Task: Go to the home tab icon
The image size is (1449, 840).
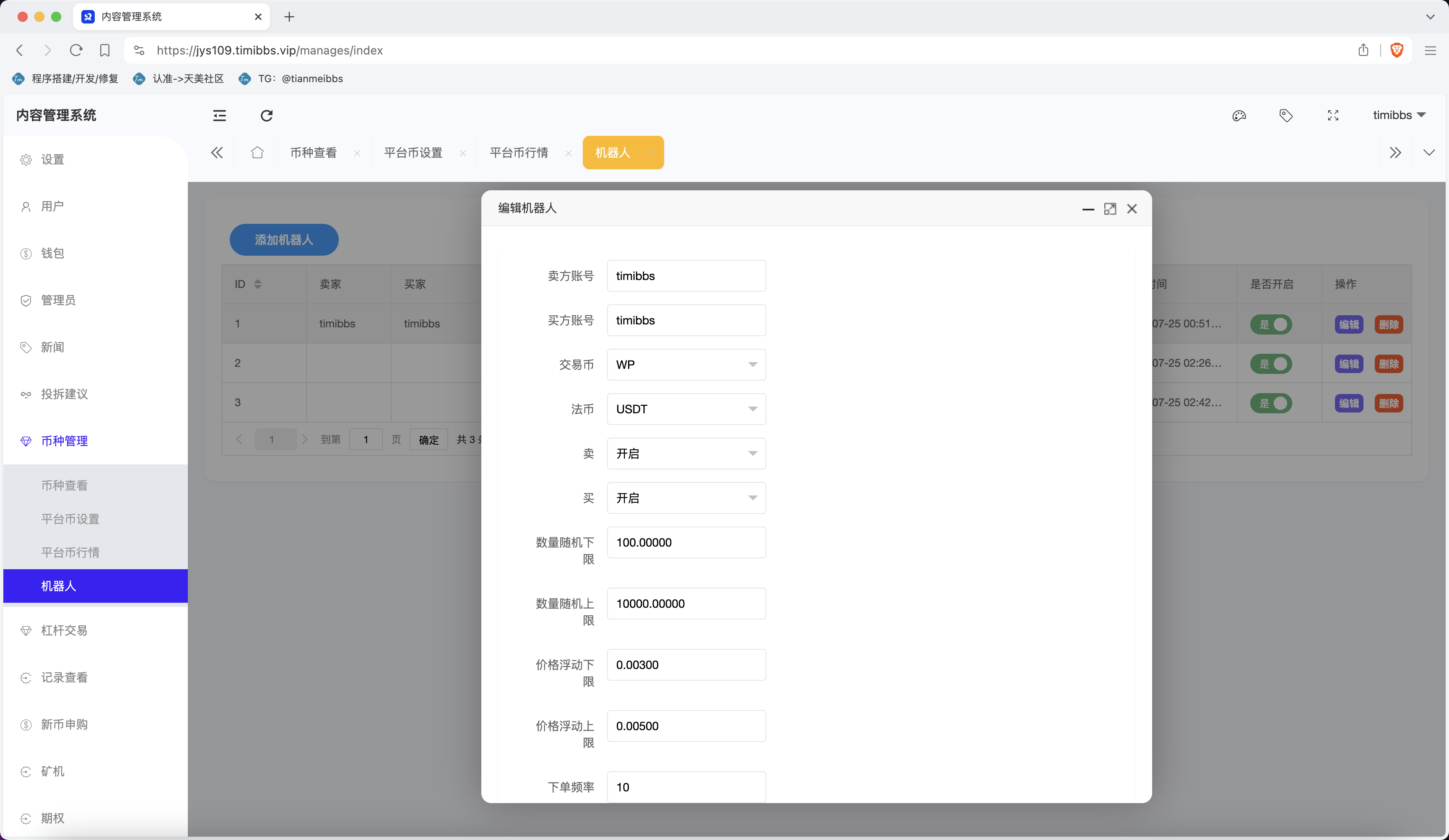Action: (257, 152)
